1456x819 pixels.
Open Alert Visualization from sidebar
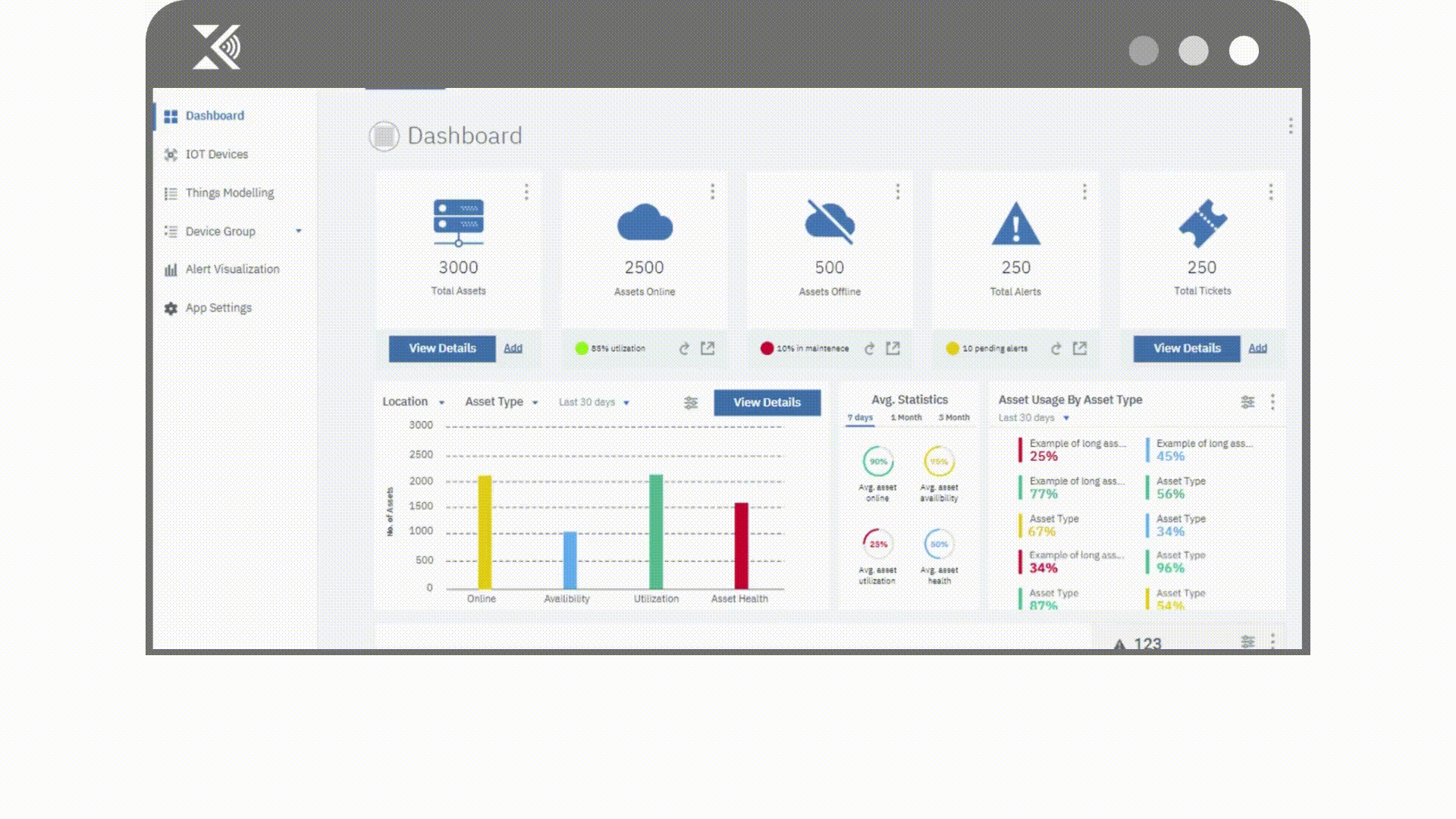coord(232,269)
